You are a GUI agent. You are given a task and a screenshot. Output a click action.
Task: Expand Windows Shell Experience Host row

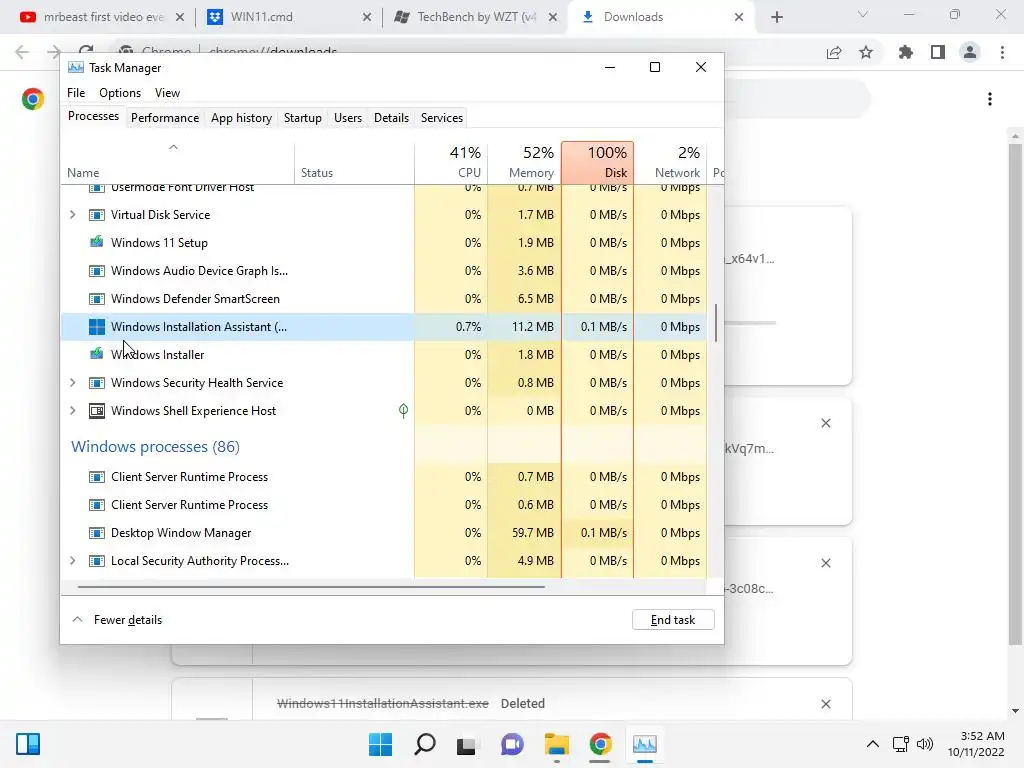pos(72,411)
